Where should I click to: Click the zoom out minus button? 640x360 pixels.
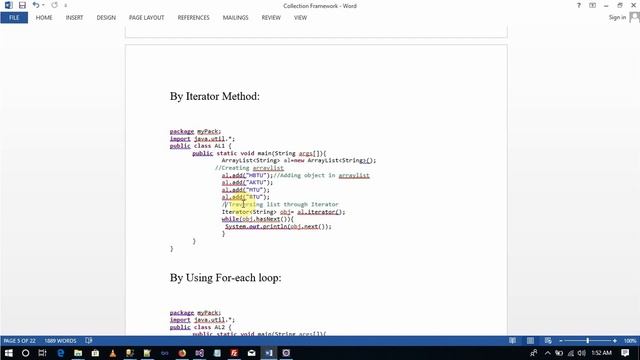[561, 341]
